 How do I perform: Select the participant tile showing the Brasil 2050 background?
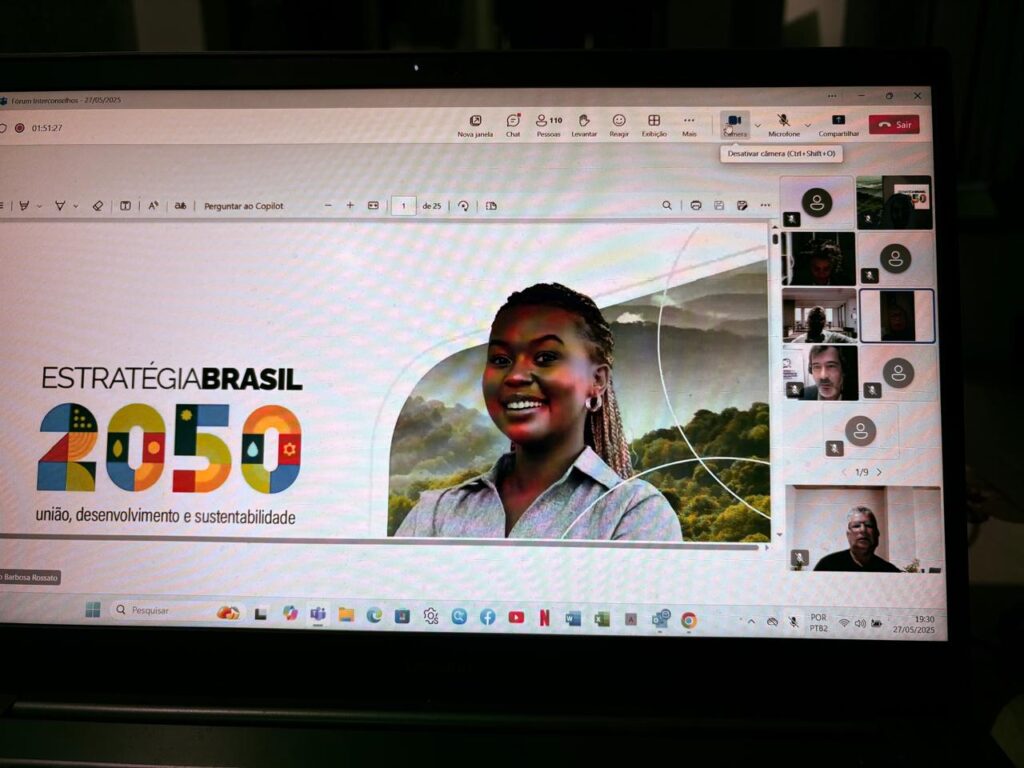coord(894,202)
